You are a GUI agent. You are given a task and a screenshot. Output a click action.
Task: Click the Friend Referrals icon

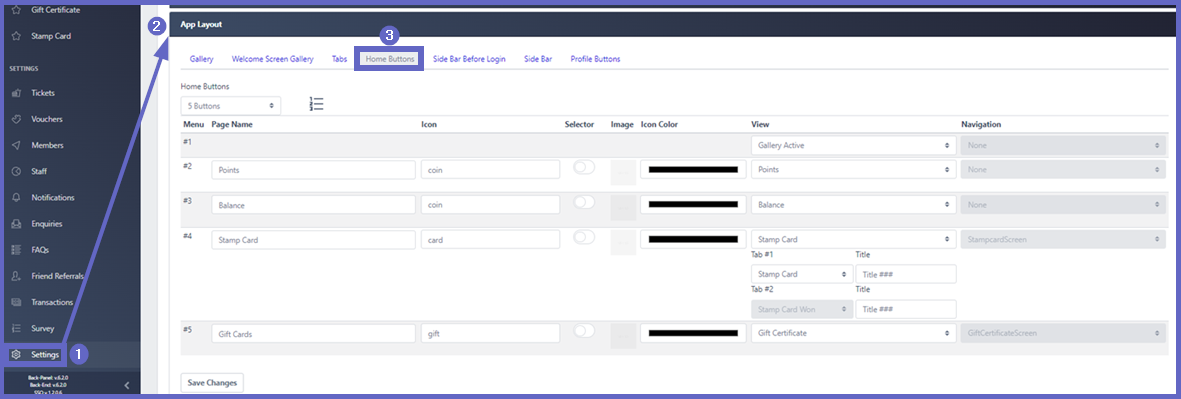coord(17,276)
